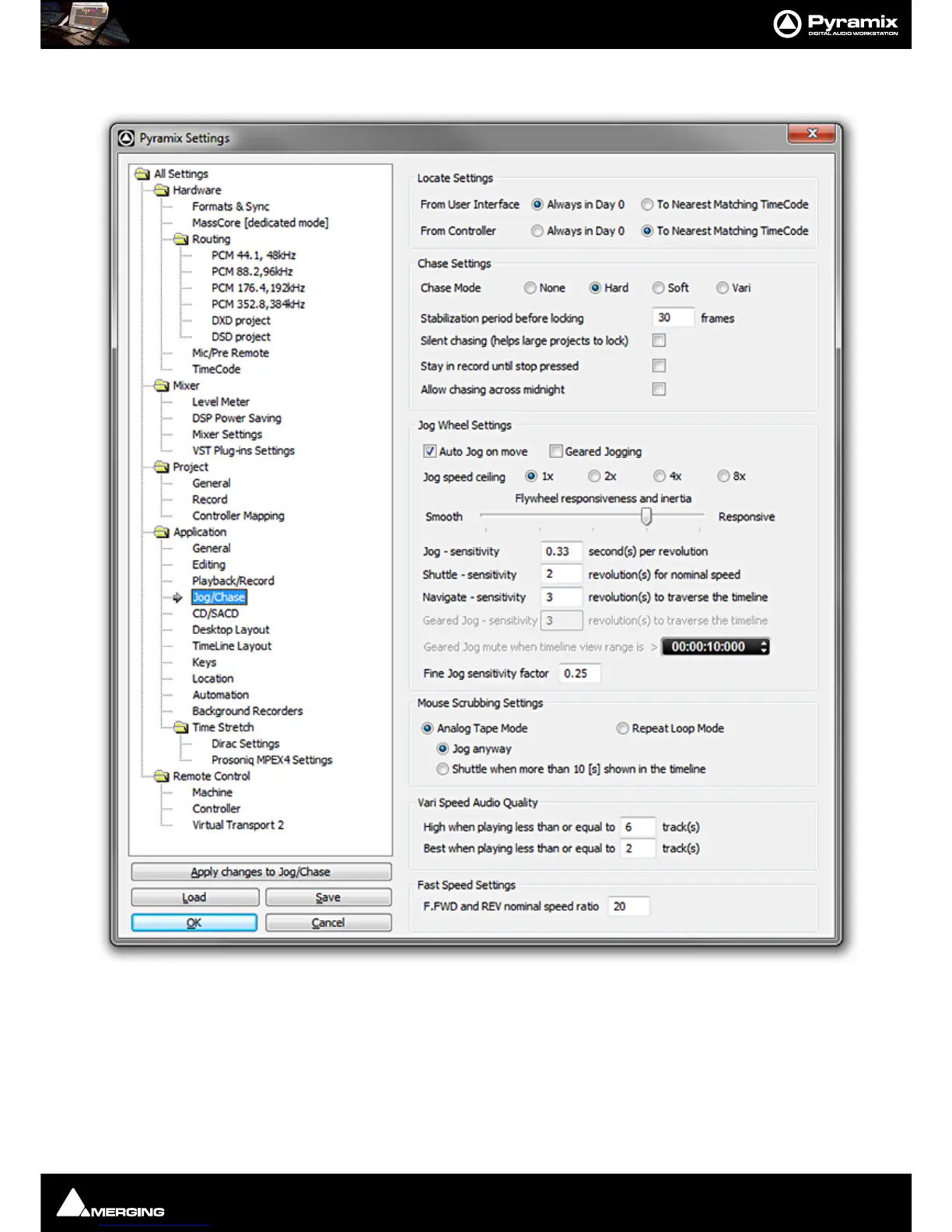The height and width of the screenshot is (1232, 952).
Task: Click the Save button
Action: click(328, 898)
